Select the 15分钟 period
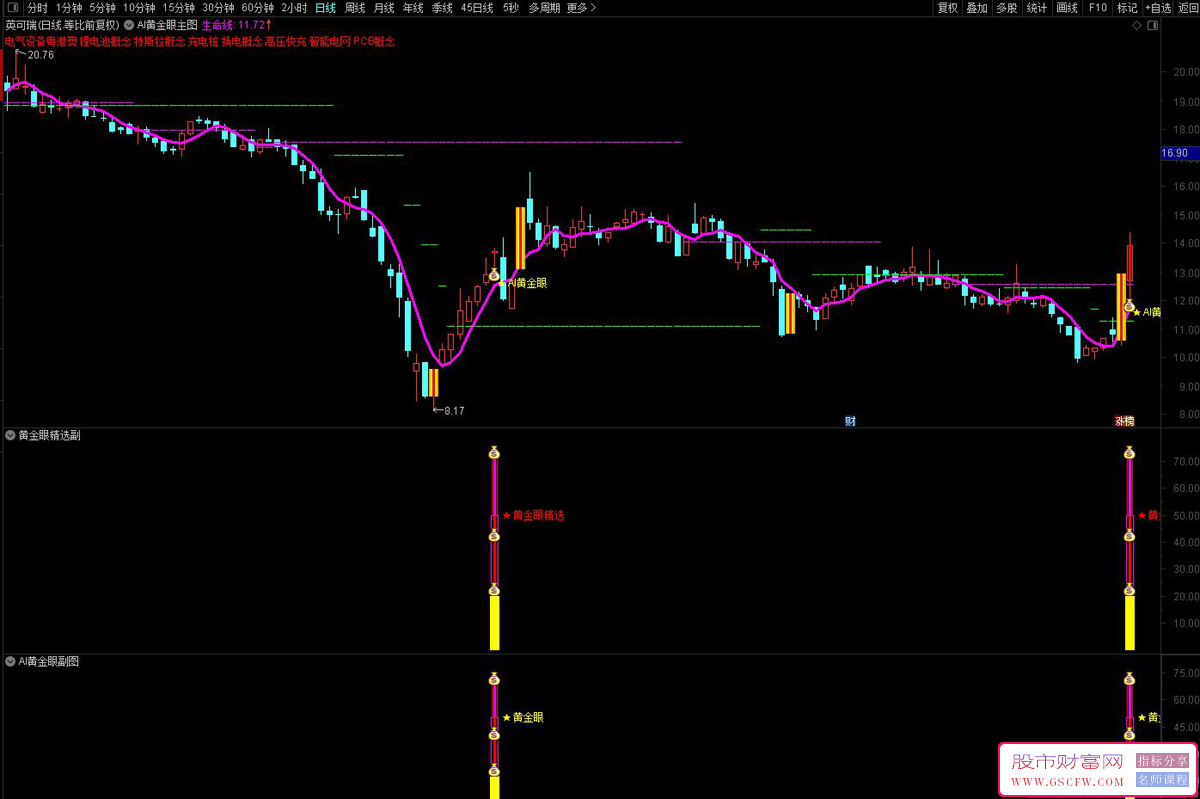The image size is (1200, 799). click(x=178, y=7)
